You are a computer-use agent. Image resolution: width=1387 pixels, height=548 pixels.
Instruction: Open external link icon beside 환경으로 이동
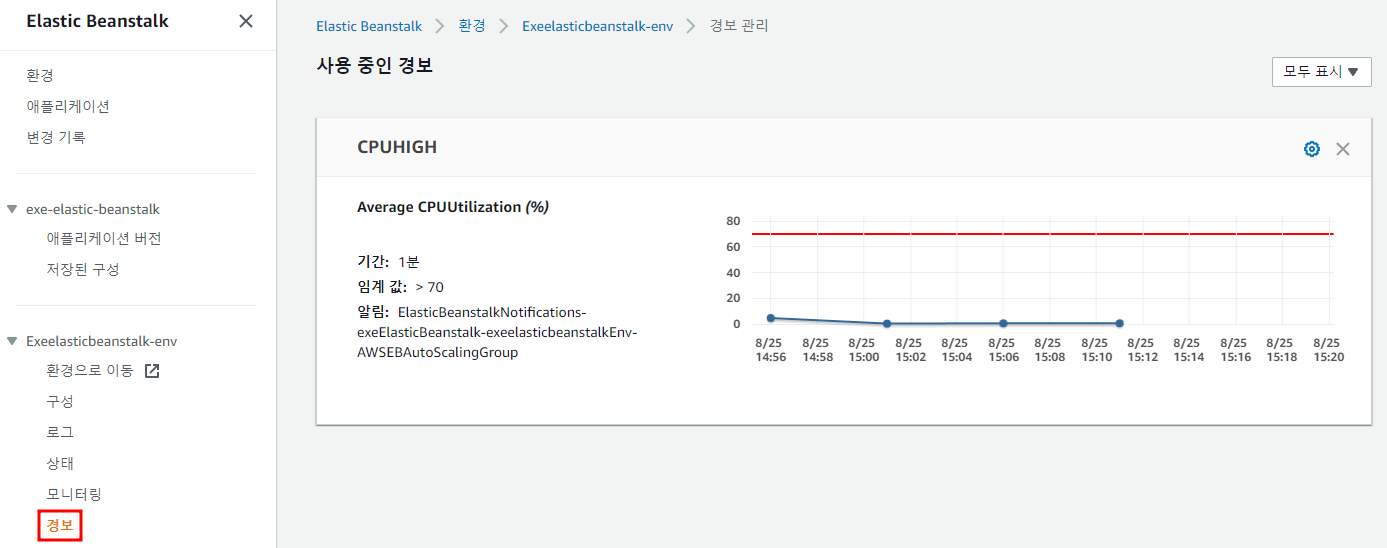[x=152, y=370]
